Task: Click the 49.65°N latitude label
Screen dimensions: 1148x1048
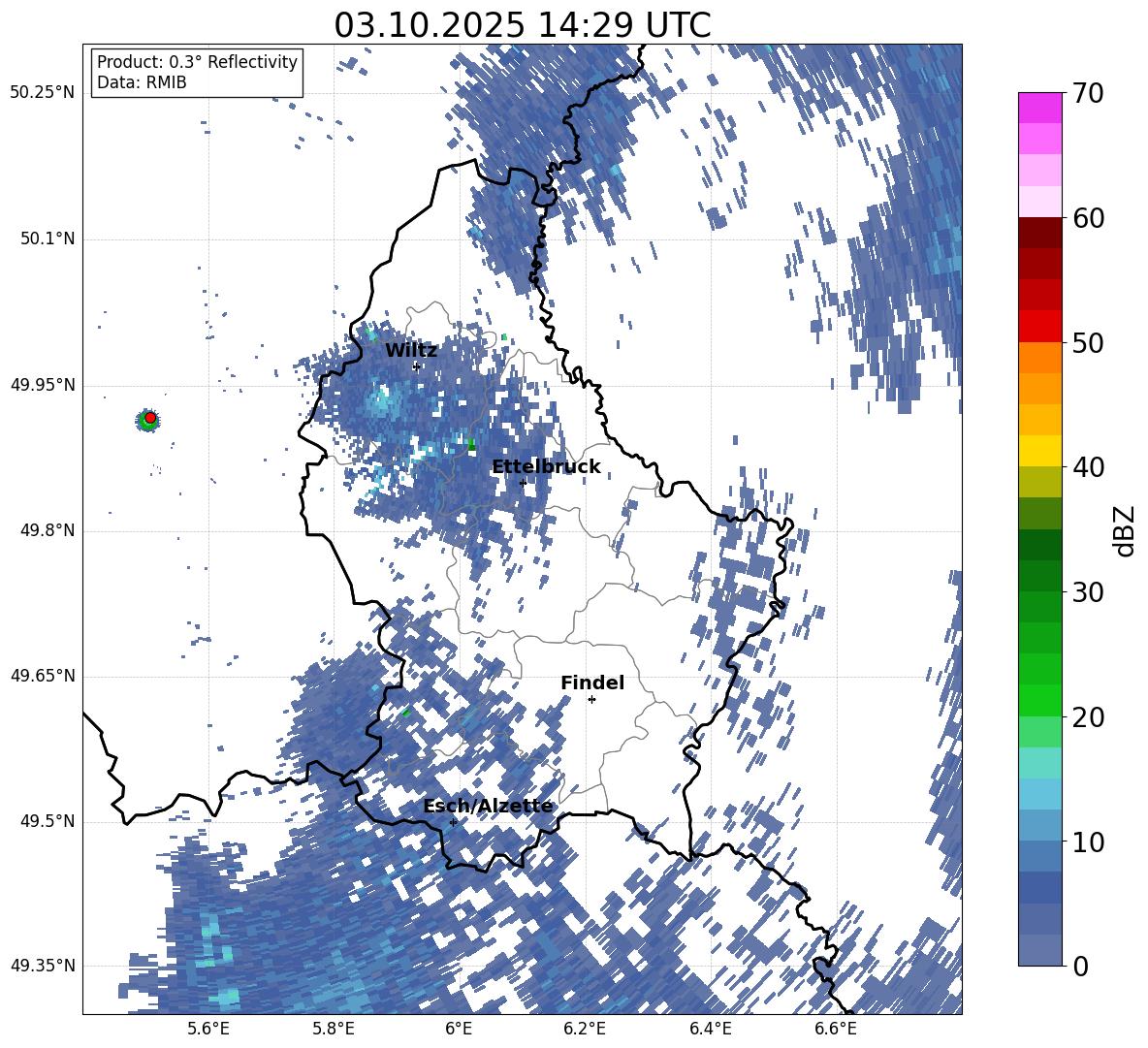Action: pos(43,676)
